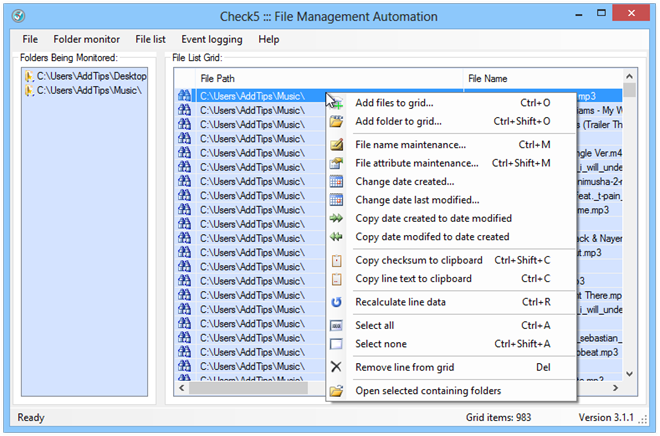Click the horizontal scrollbar left arrow

tap(181, 388)
